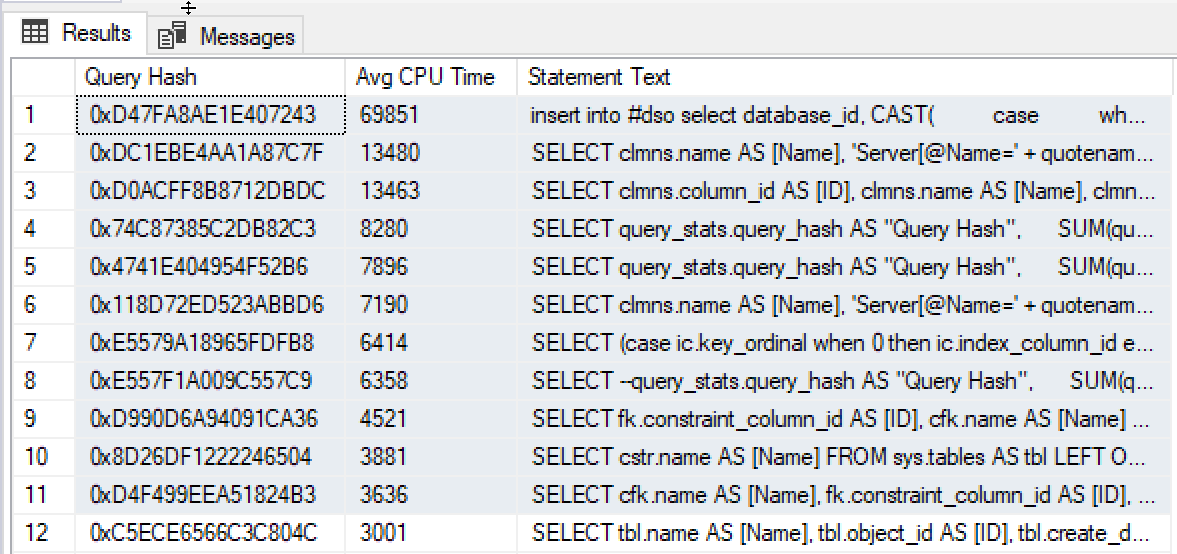Image resolution: width=1177 pixels, height=554 pixels.
Task: Select the Avg CPU Time column header
Action: coord(431,77)
